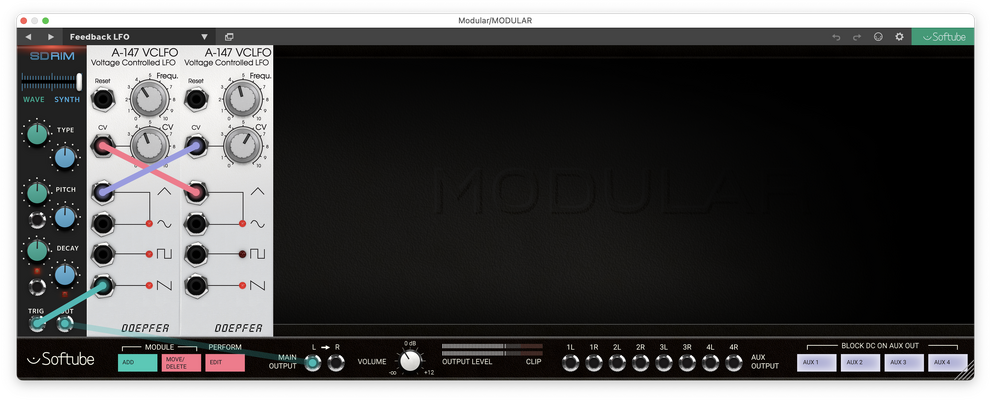
Task: Open the preset browser window icon
Action: tap(229, 37)
